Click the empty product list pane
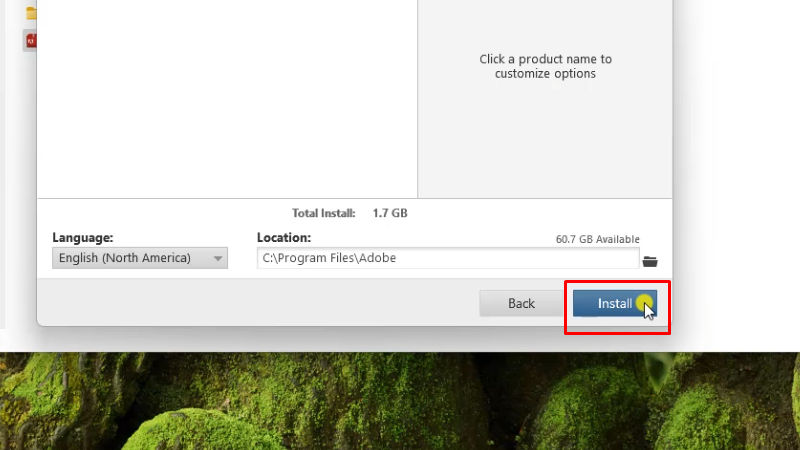 click(227, 98)
